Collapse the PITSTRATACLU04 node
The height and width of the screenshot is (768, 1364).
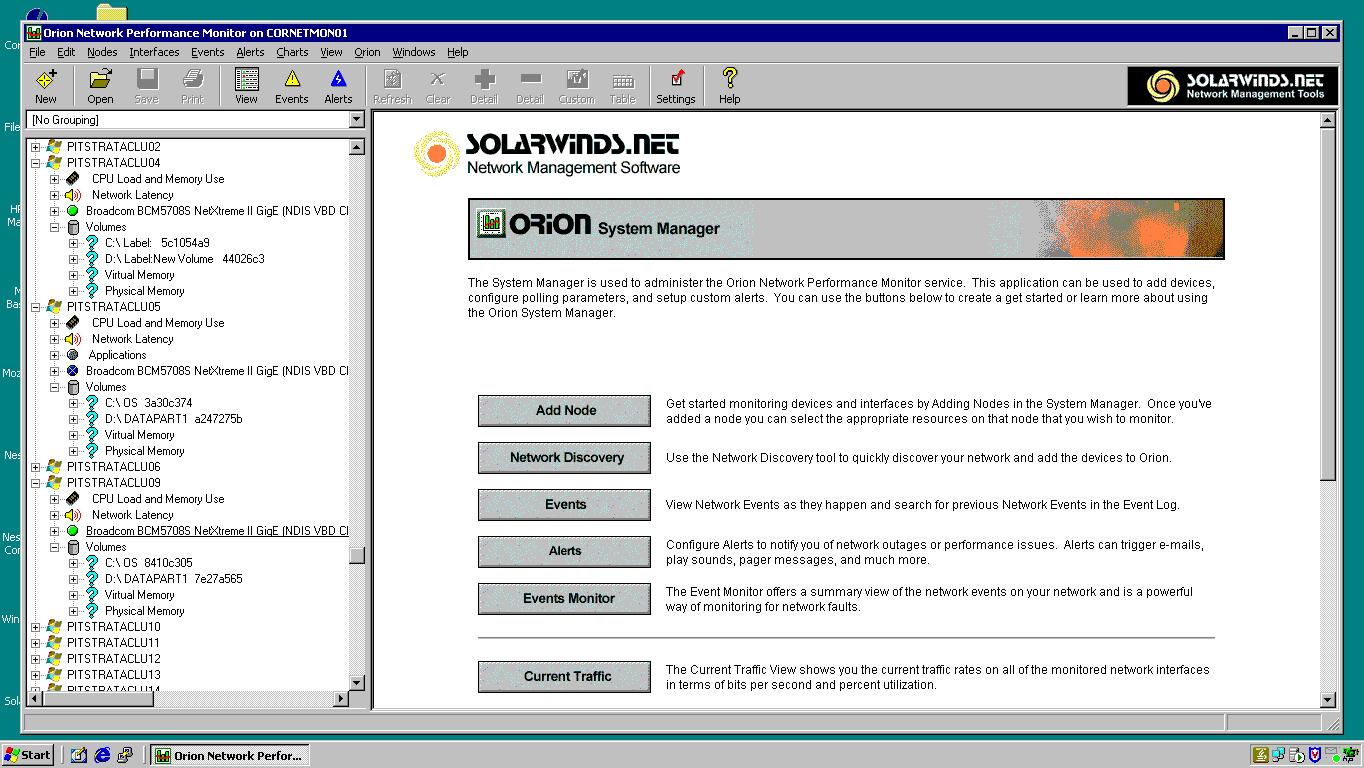[x=36, y=163]
